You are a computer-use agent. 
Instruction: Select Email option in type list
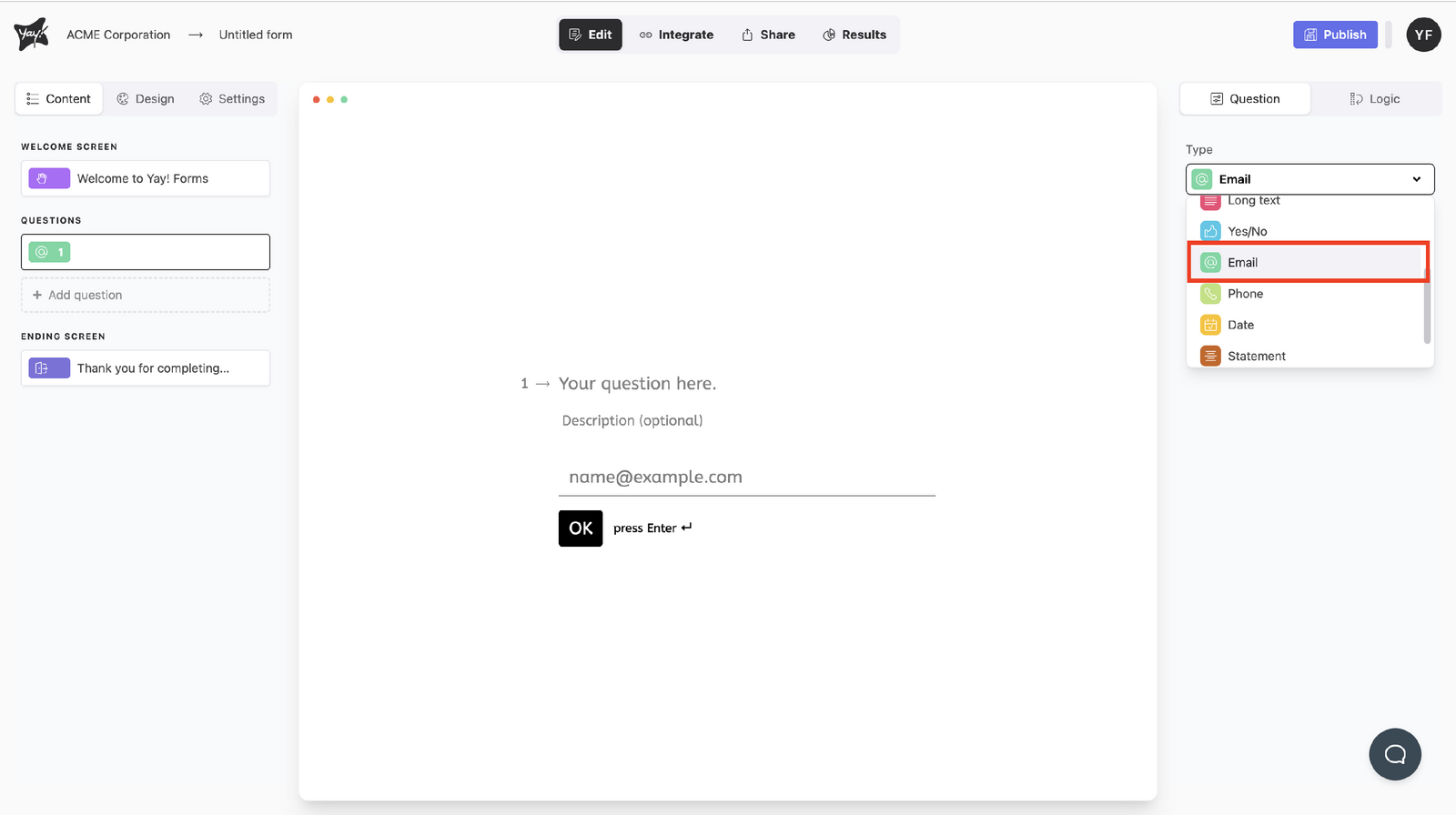(x=1242, y=263)
